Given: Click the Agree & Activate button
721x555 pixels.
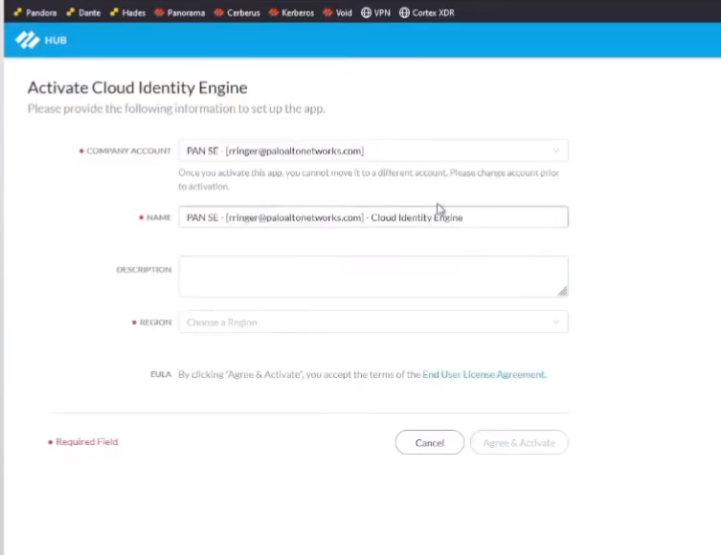Looking at the screenshot, I should click(519, 442).
